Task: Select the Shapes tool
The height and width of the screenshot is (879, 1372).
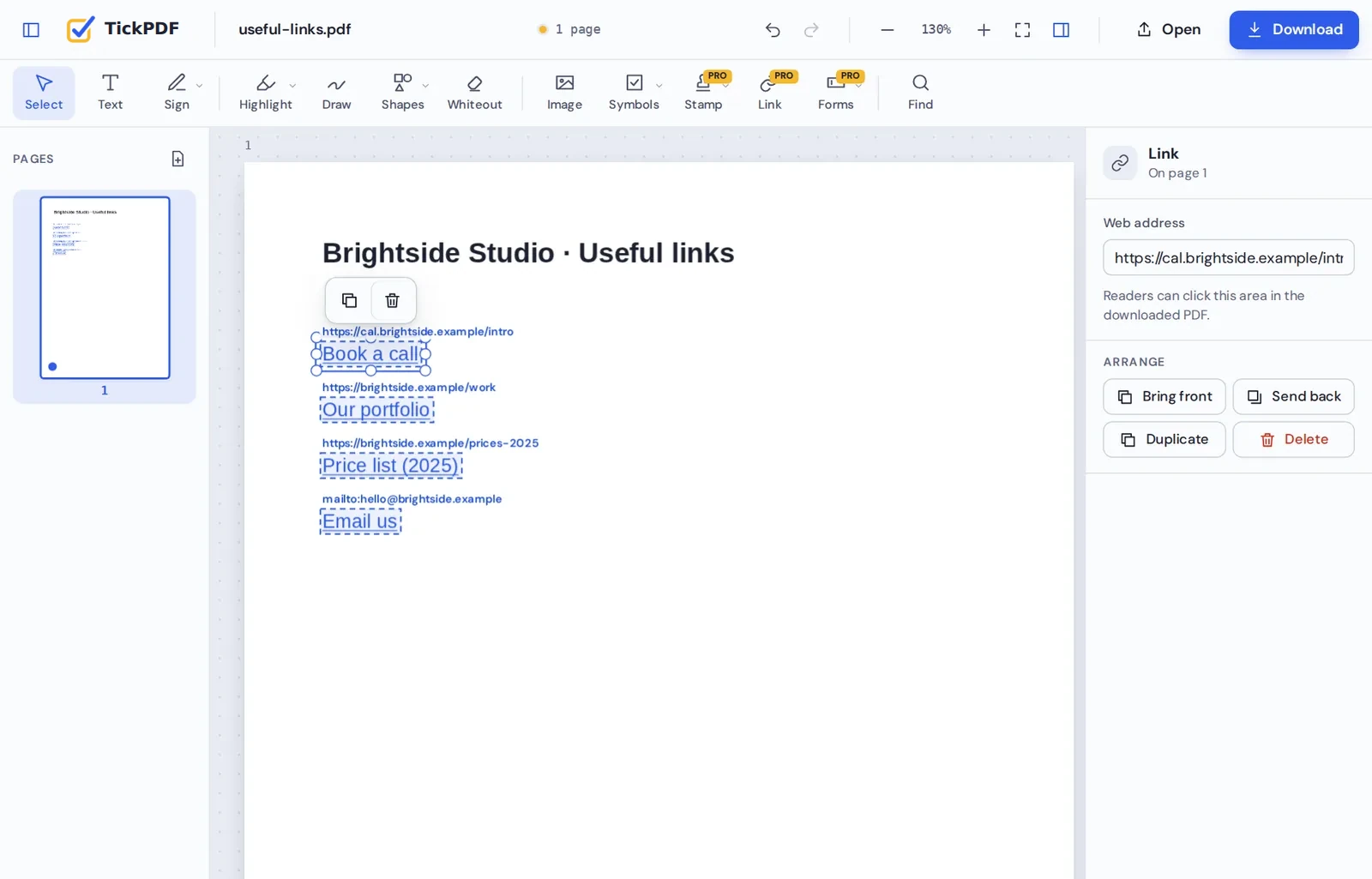Action: pos(402,93)
